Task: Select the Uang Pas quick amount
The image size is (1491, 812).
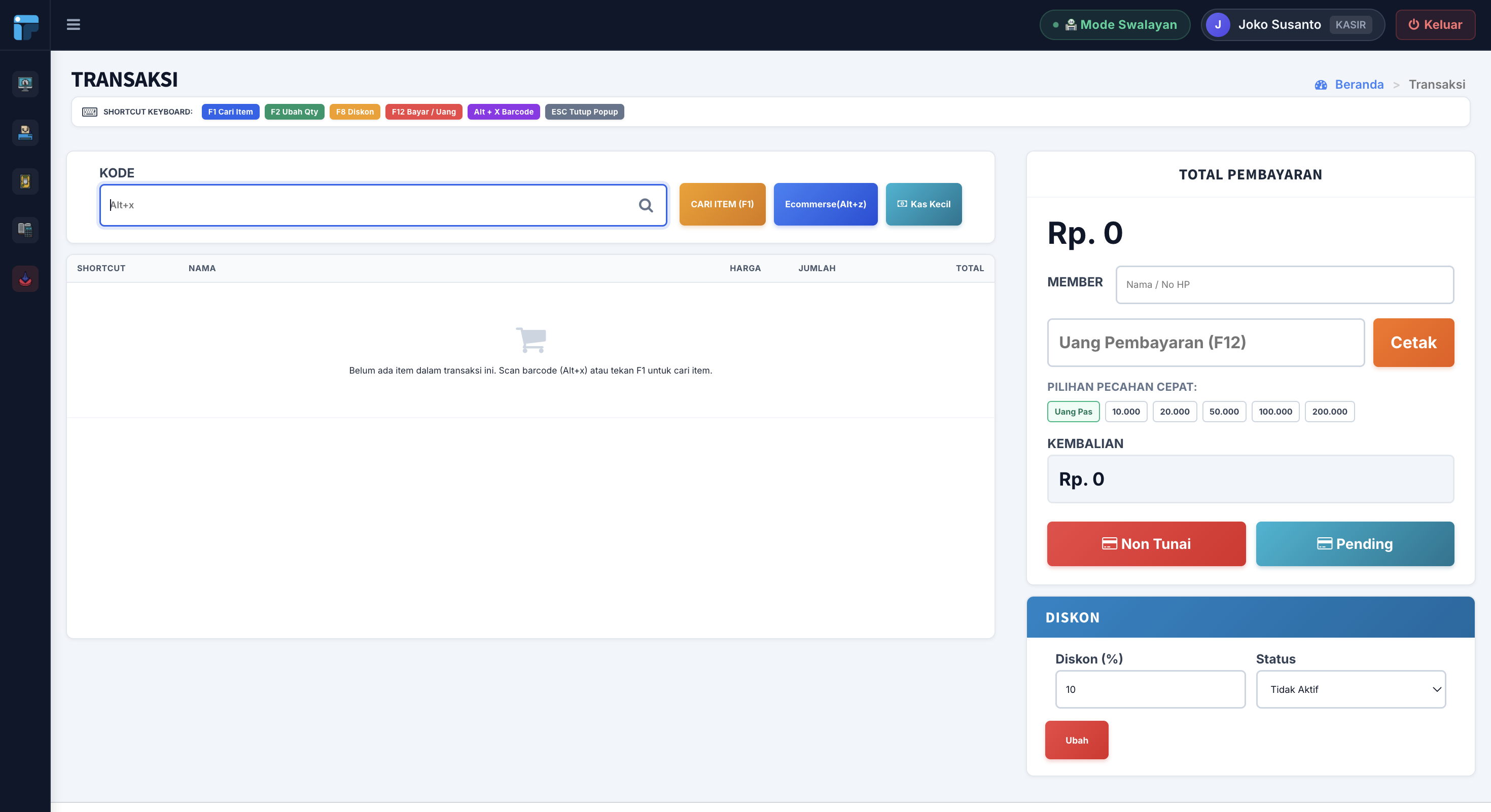Action: [x=1073, y=412]
